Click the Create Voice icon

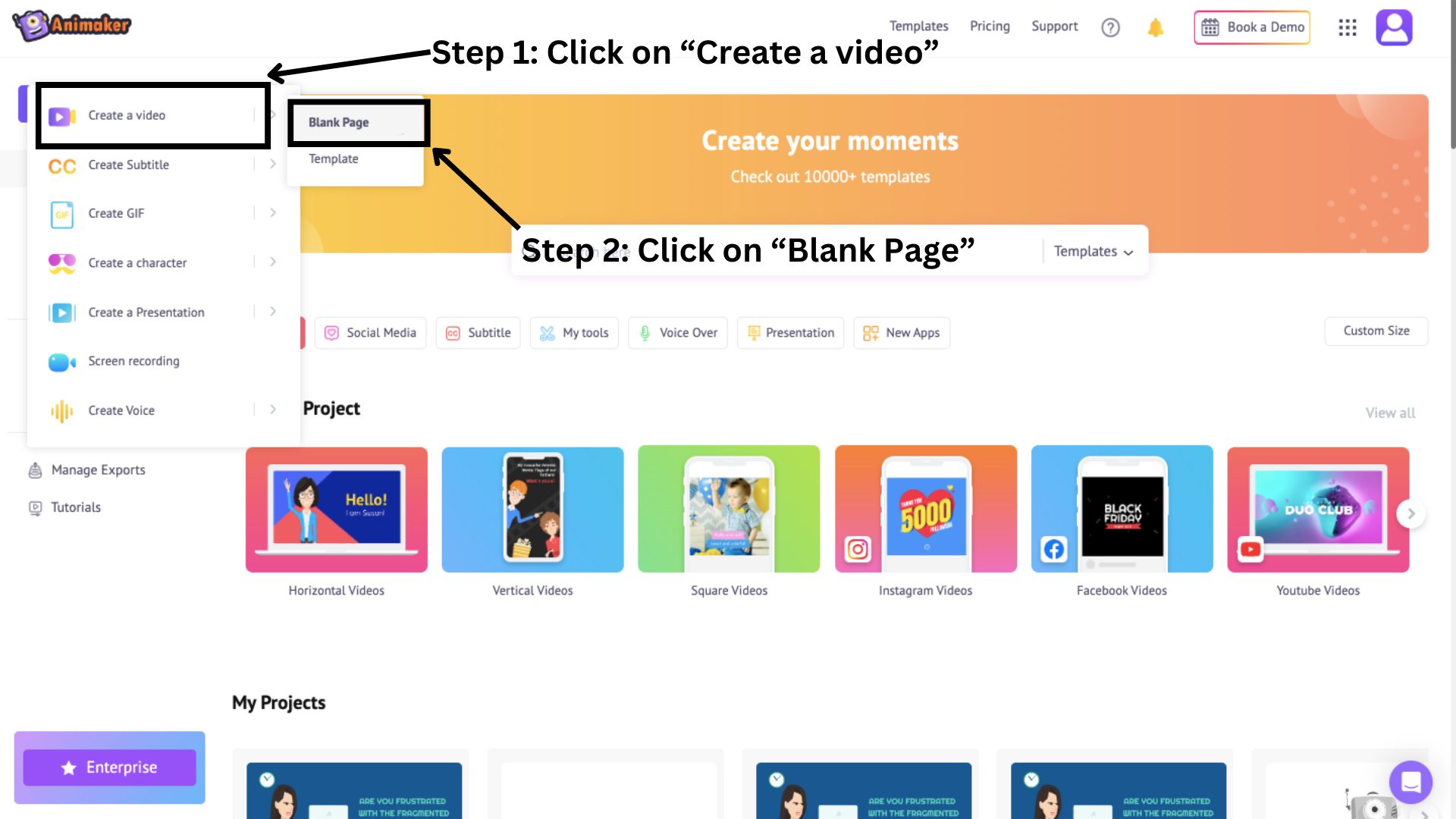click(62, 410)
